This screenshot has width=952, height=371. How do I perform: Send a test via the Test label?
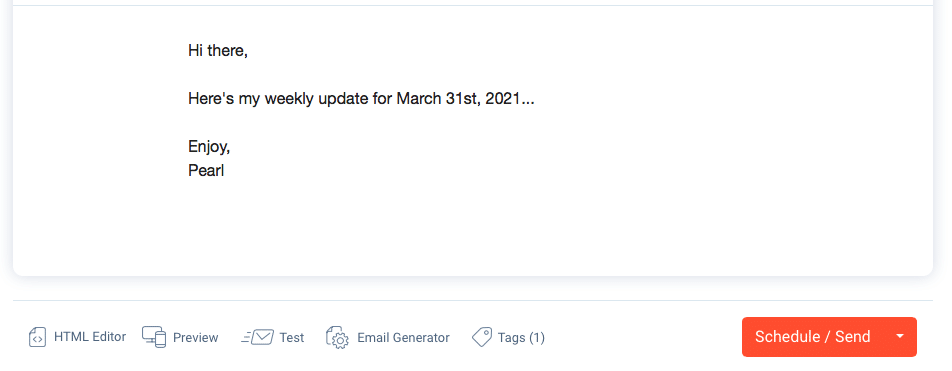291,338
